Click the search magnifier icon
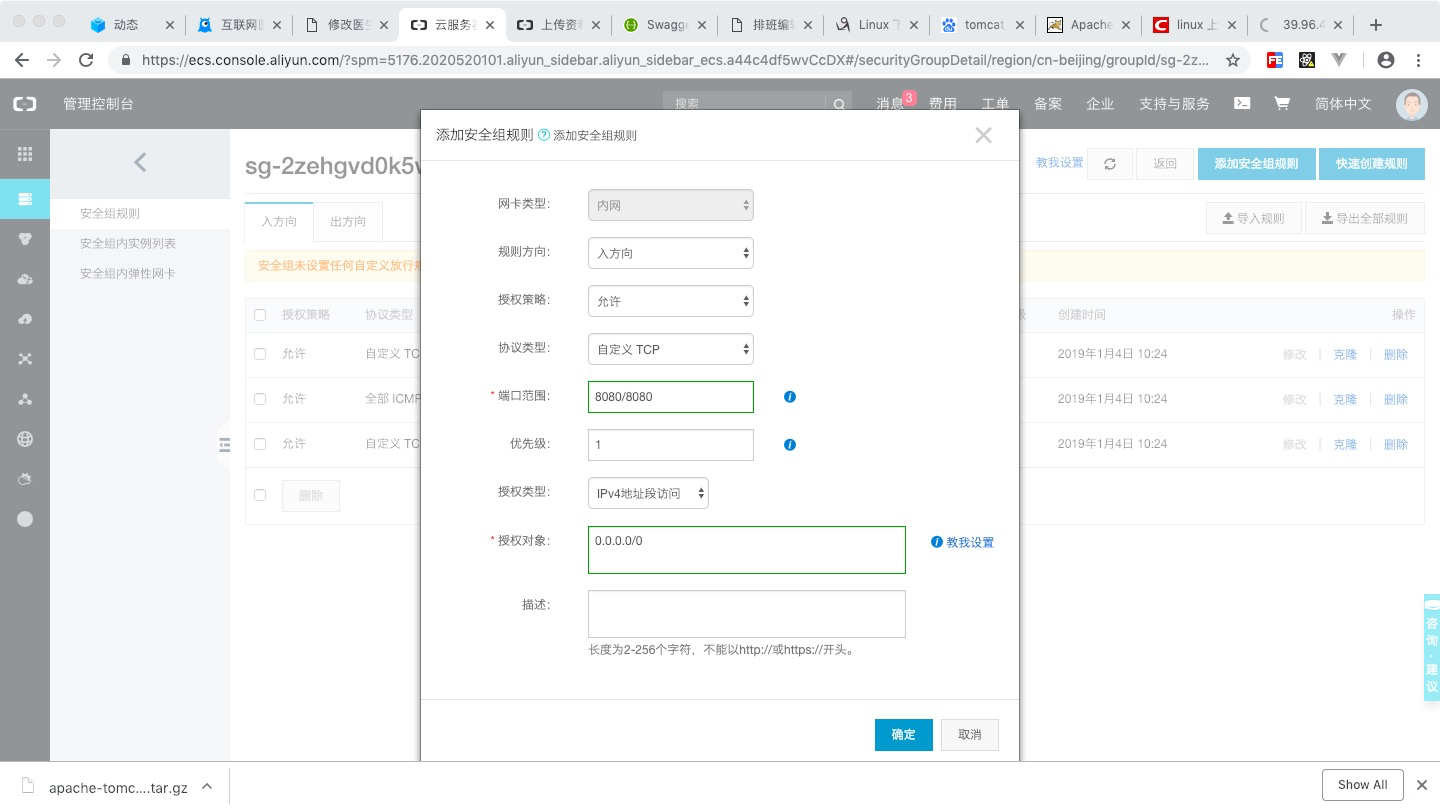The width and height of the screenshot is (1440, 810). (839, 104)
